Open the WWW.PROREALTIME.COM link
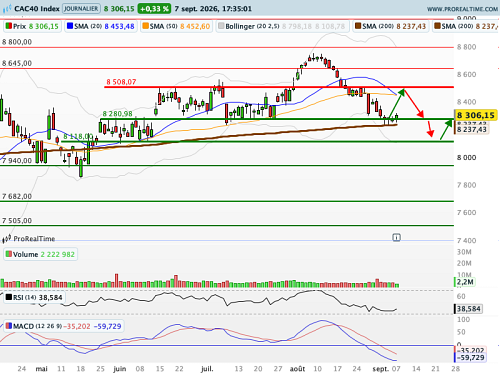The width and height of the screenshot is (500, 375). [462, 9]
